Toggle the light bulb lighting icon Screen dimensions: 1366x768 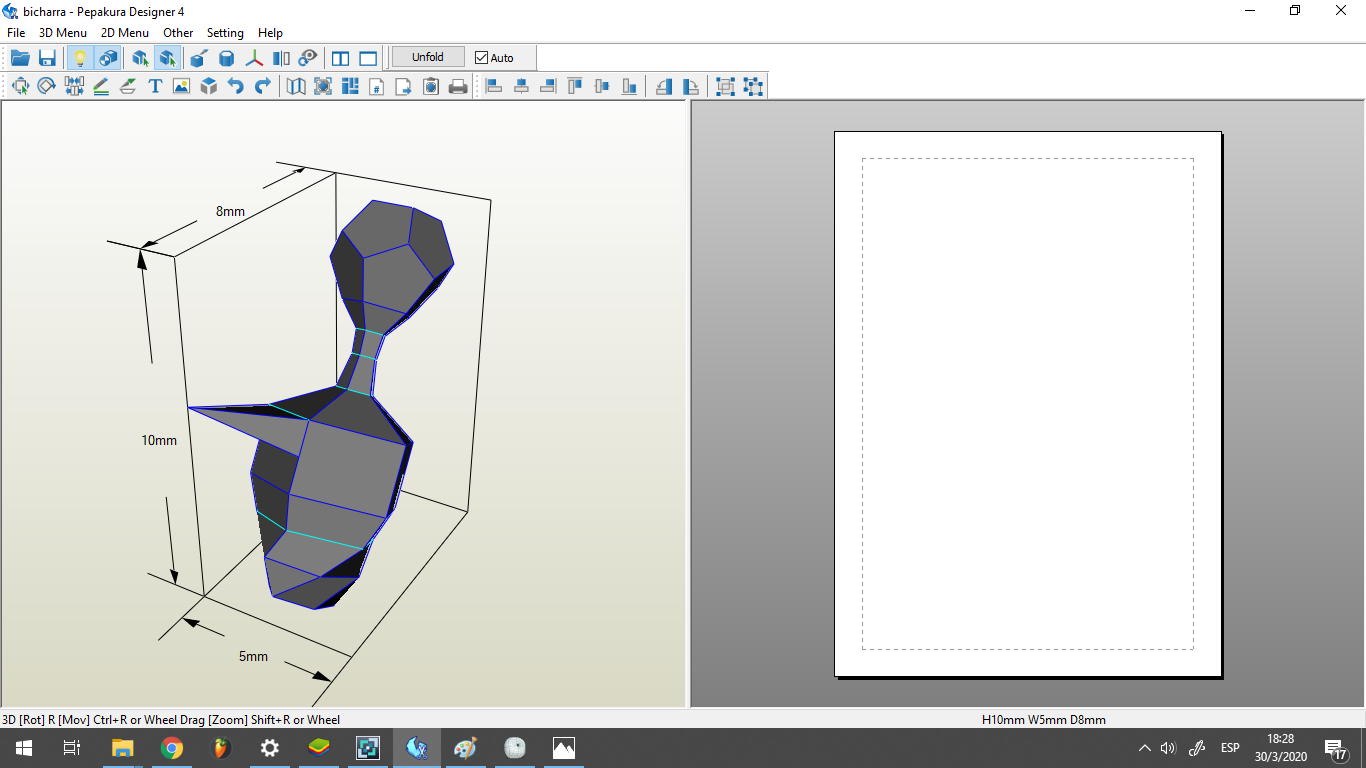(80, 58)
